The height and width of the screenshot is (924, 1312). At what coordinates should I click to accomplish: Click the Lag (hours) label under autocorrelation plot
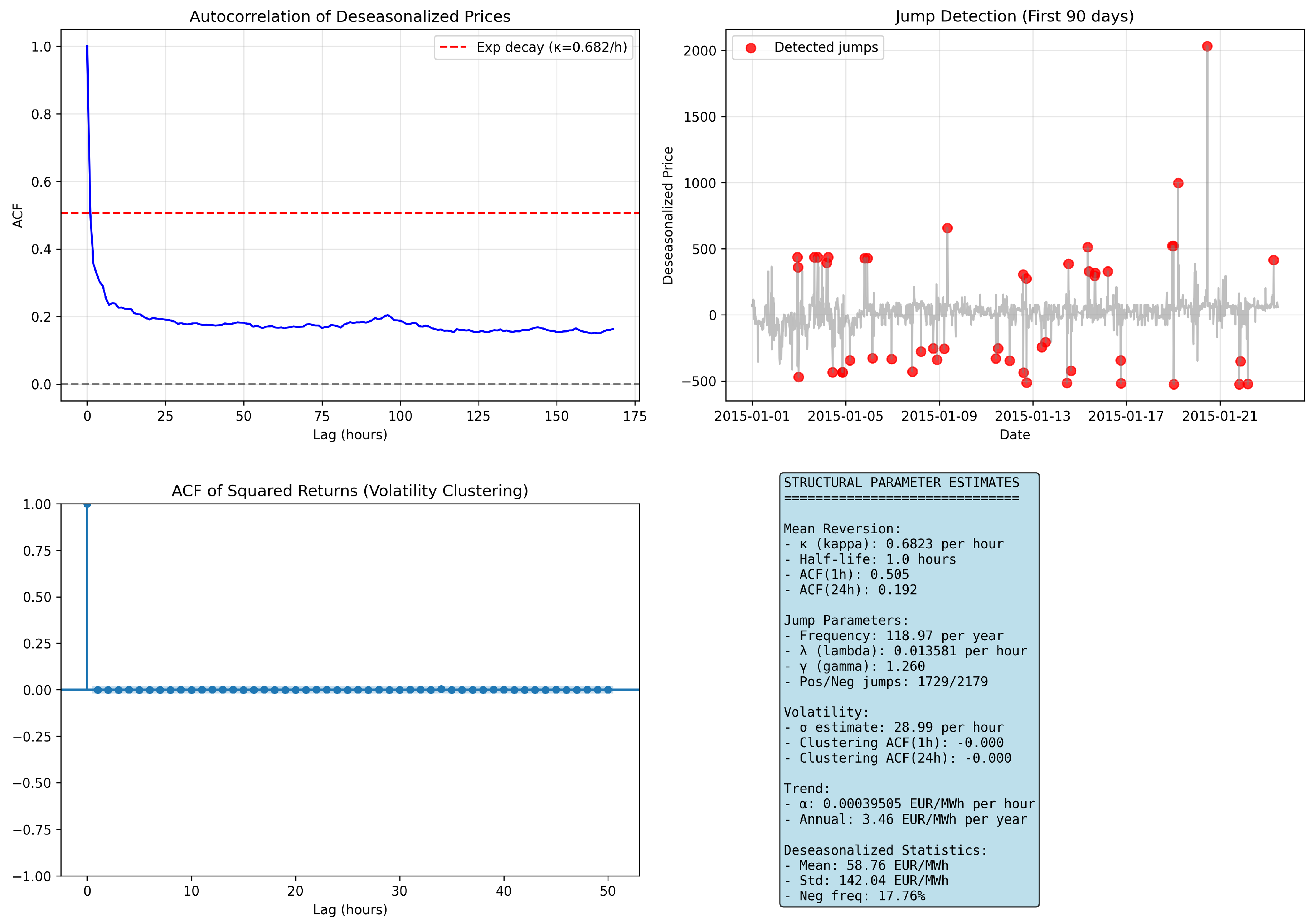(x=350, y=435)
